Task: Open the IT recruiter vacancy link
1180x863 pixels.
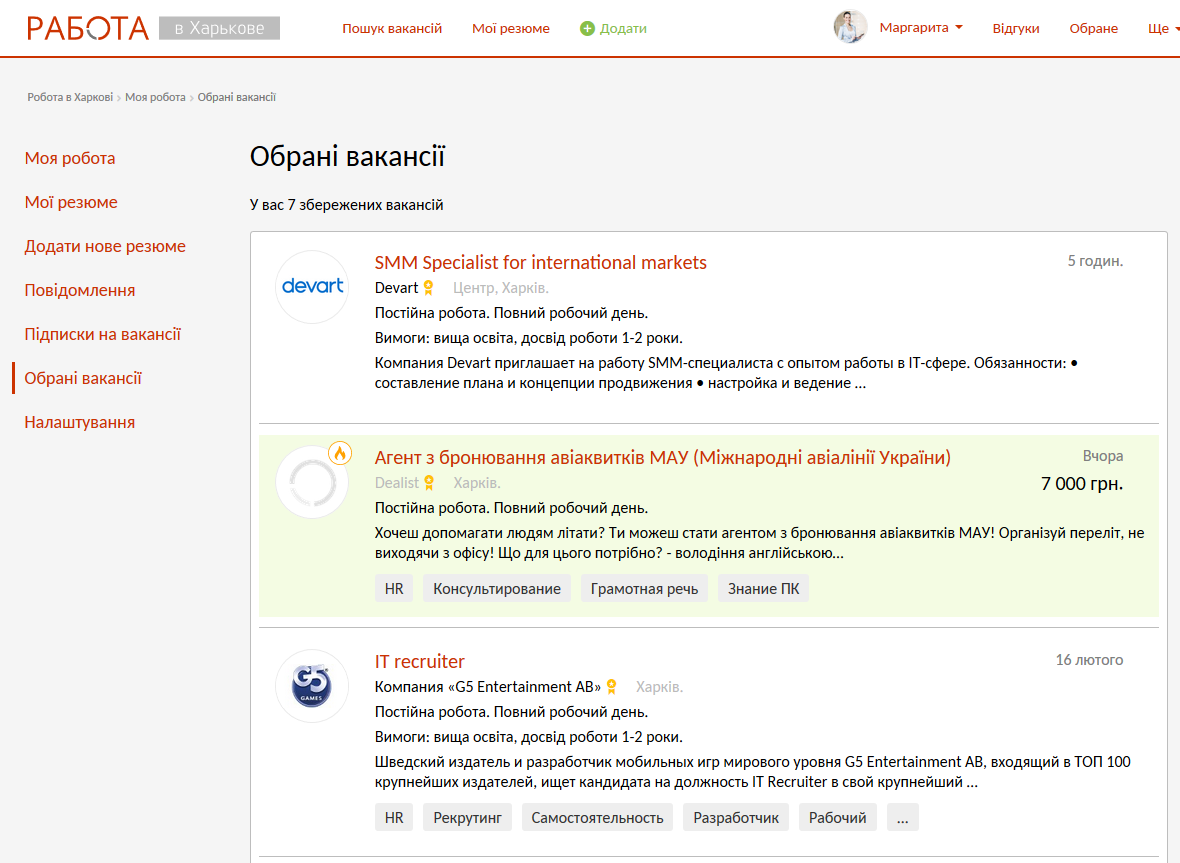Action: (419, 661)
